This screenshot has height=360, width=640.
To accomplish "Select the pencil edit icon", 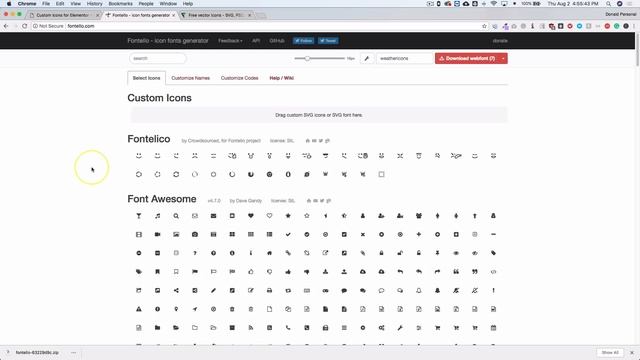I will [213, 291].
